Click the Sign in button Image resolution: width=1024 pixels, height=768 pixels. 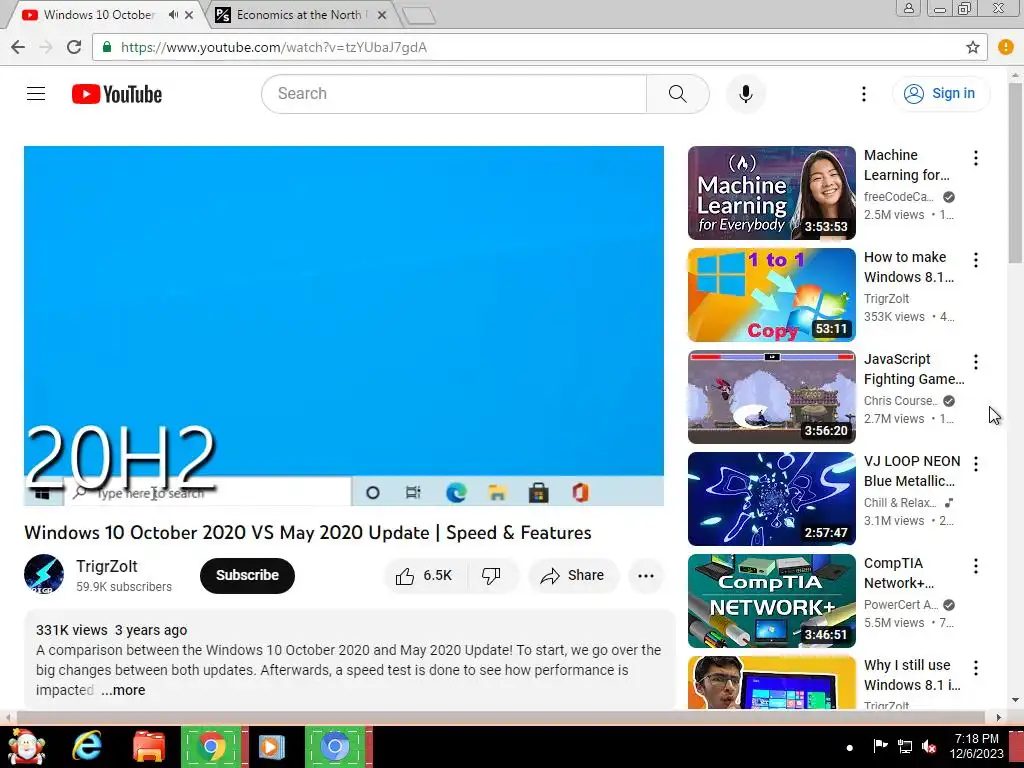(940, 94)
